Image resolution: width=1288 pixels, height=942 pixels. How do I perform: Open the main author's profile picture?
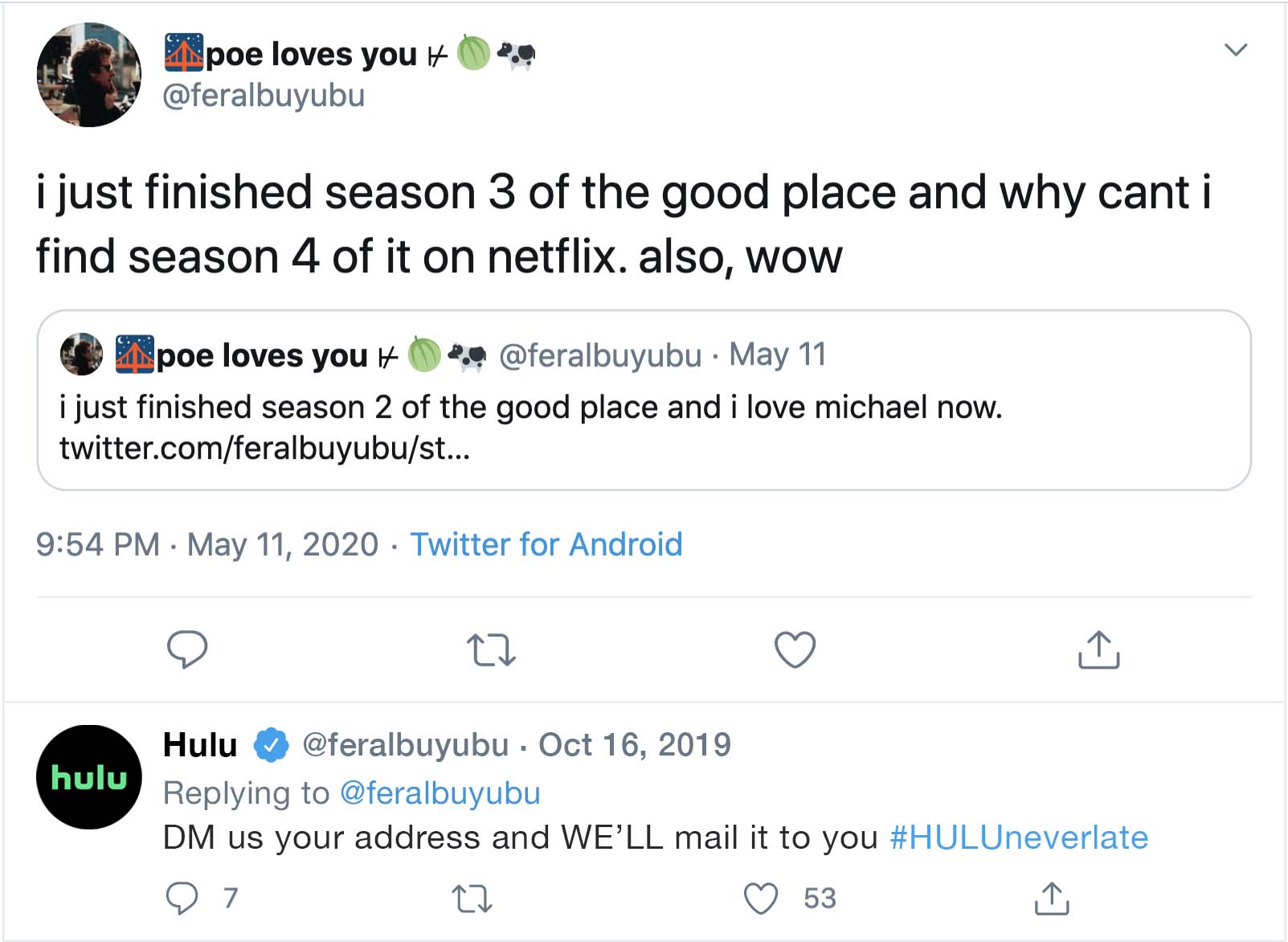tap(89, 75)
